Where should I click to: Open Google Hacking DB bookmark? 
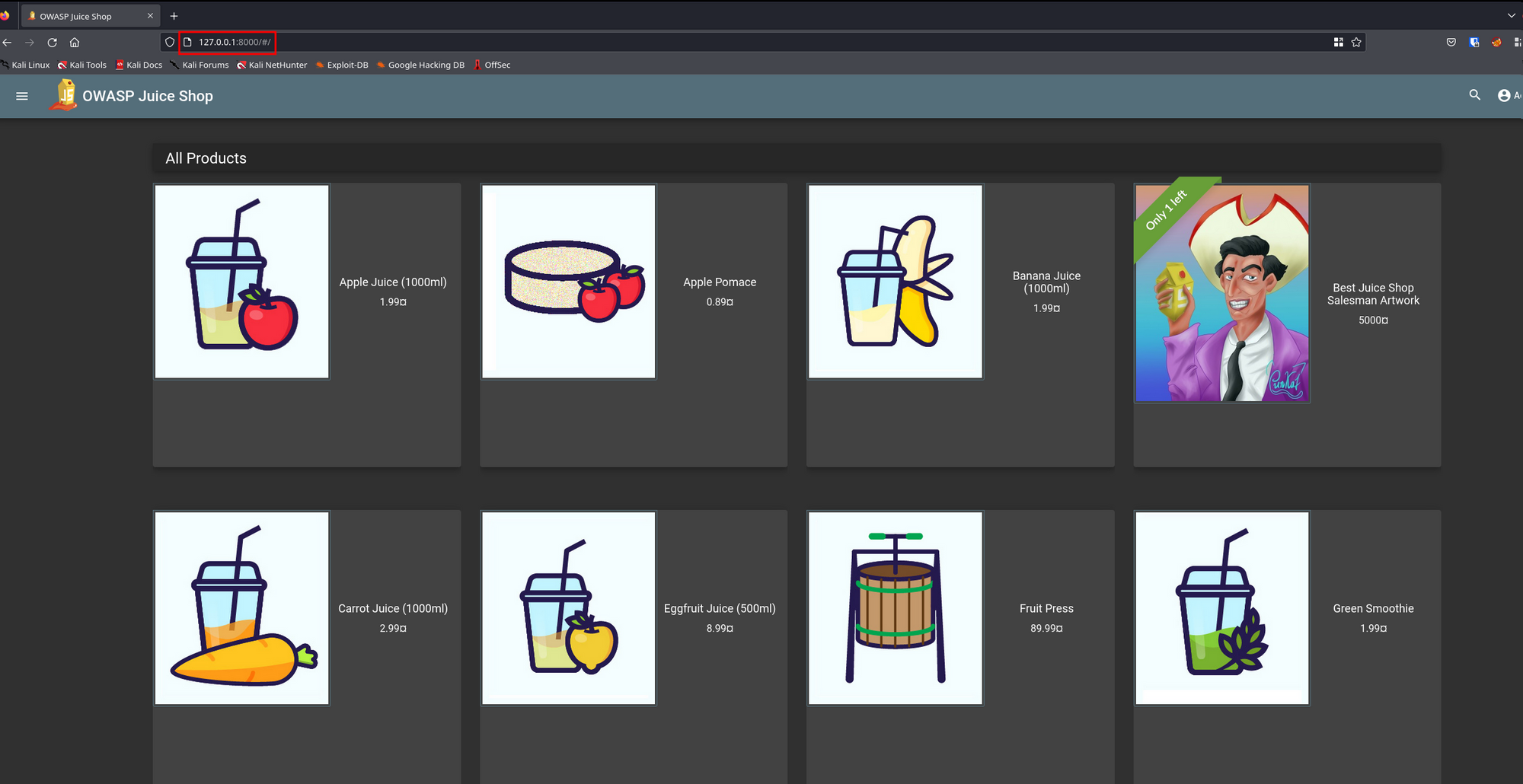(420, 65)
